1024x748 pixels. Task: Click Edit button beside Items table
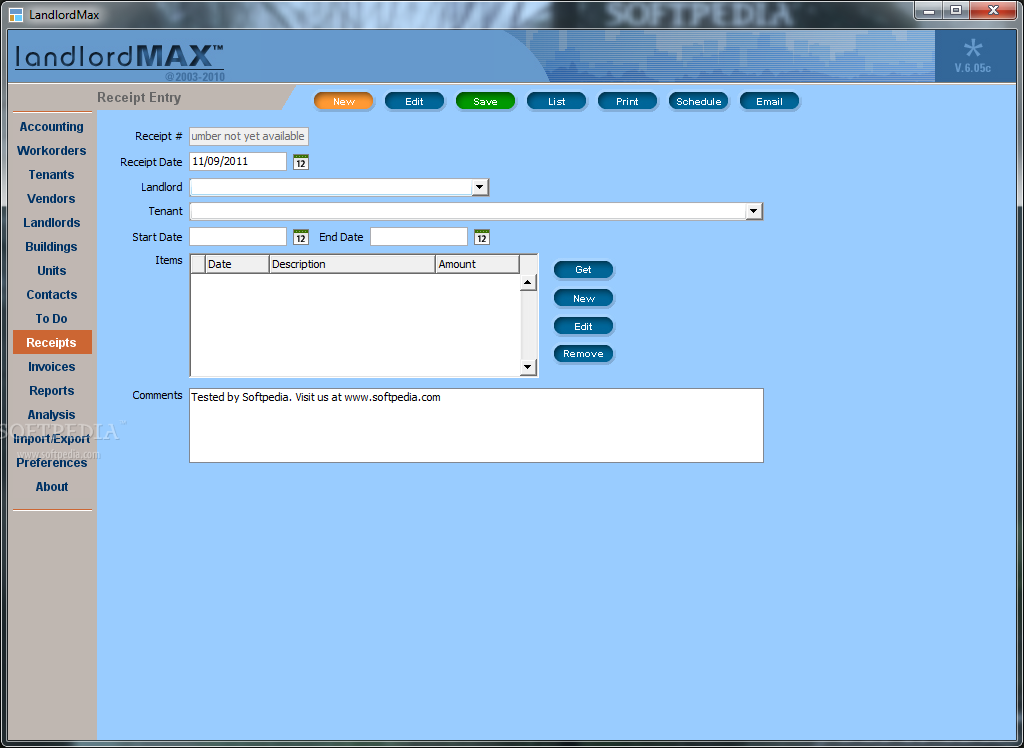(x=583, y=327)
